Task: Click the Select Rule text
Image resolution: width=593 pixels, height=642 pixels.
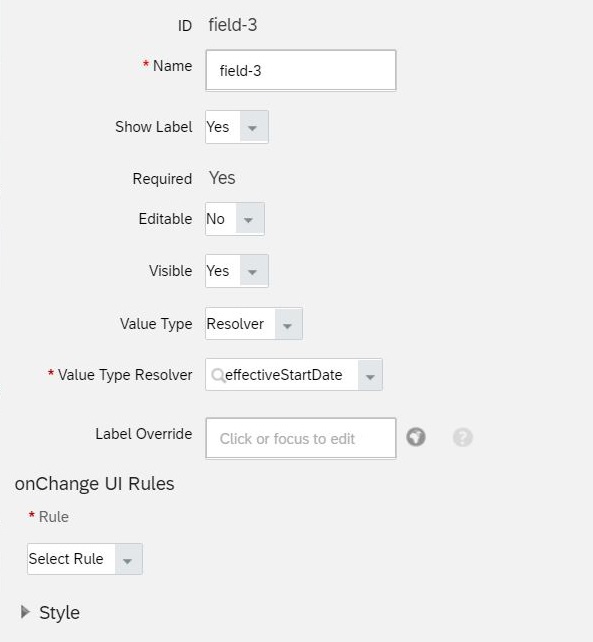Action: 66,559
